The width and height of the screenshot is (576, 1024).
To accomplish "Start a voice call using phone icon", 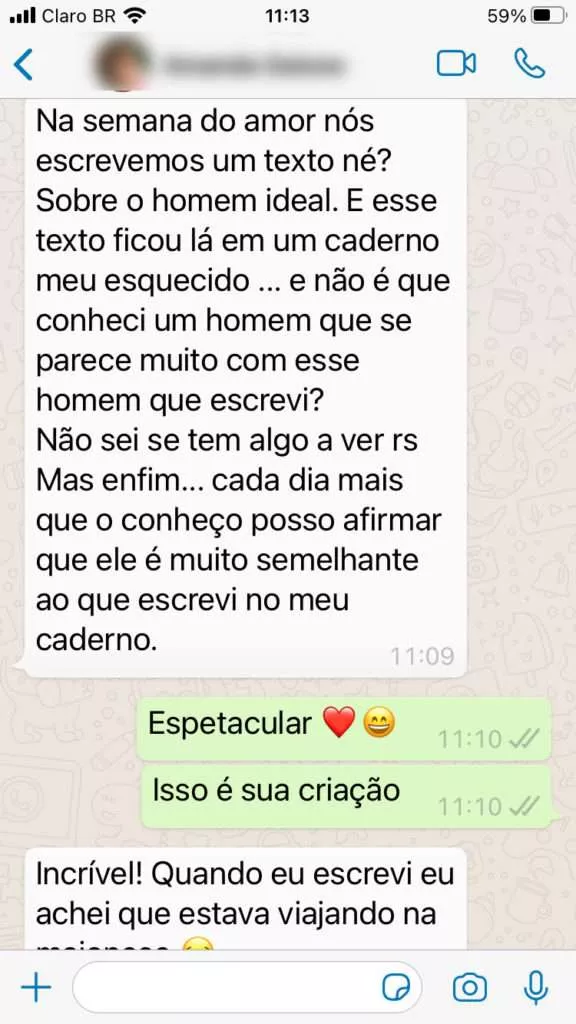I will point(529,63).
